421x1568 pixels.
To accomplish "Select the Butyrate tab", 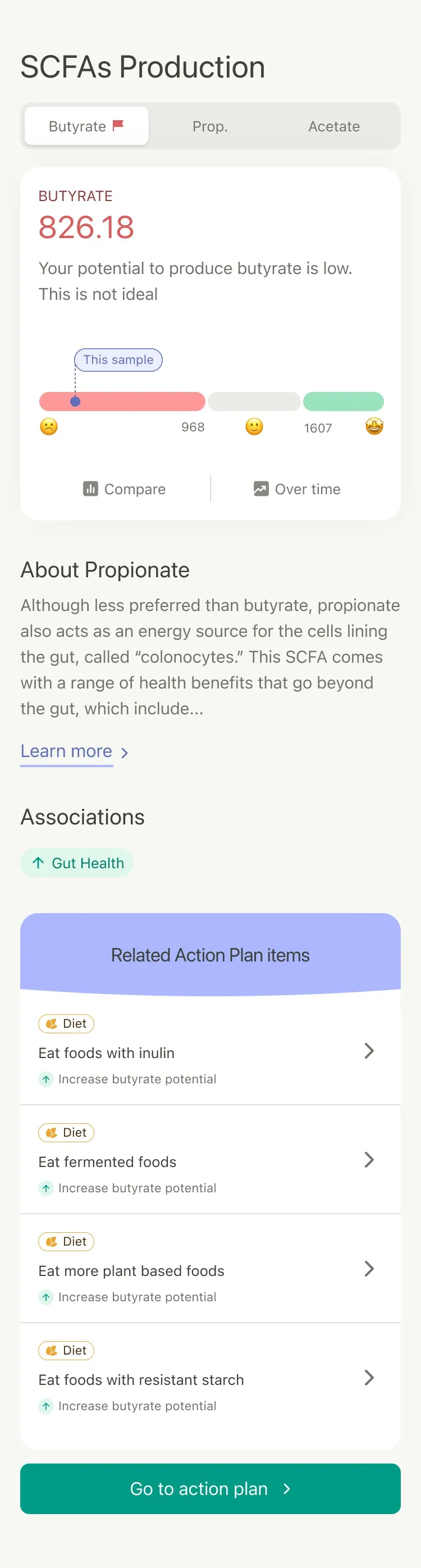I will pyautogui.click(x=86, y=126).
